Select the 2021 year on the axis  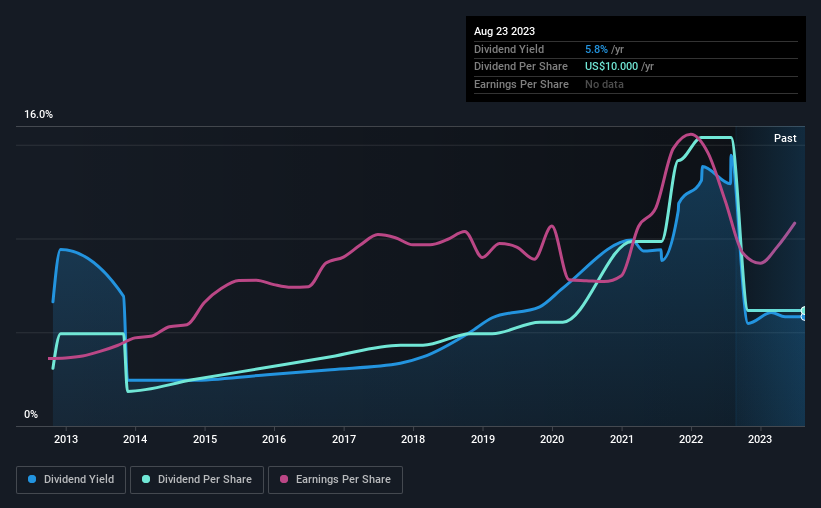point(622,439)
